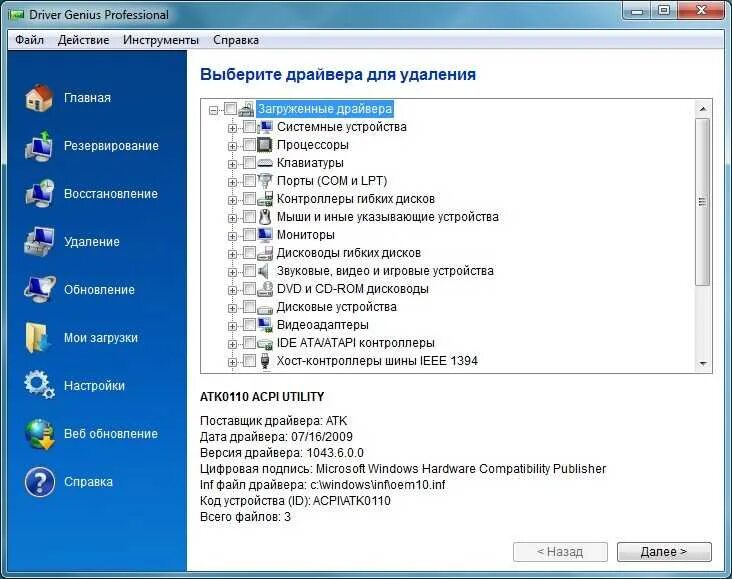Expand the DVD и CD-ROM дисководы node

[232, 290]
